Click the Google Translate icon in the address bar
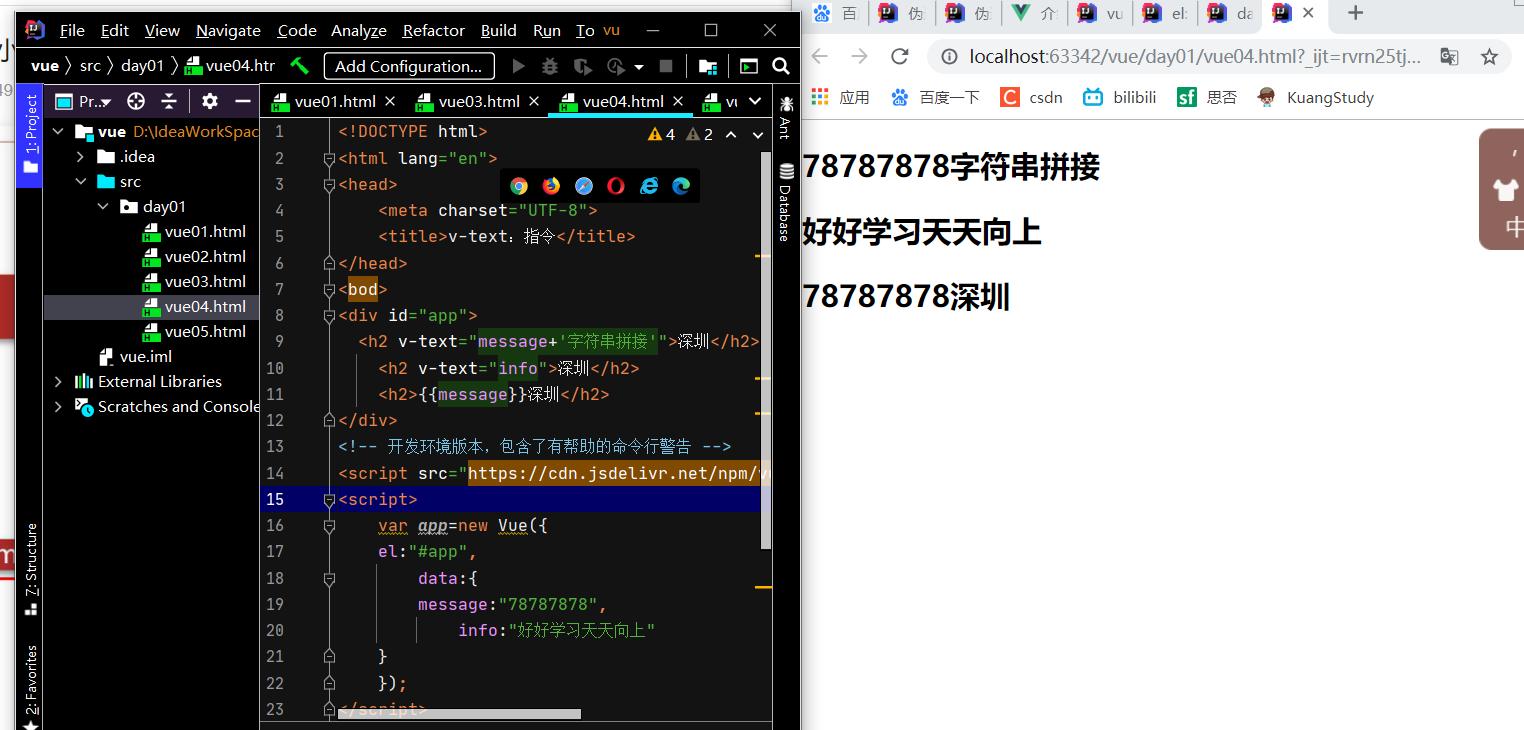The image size is (1524, 730). (x=1449, y=57)
